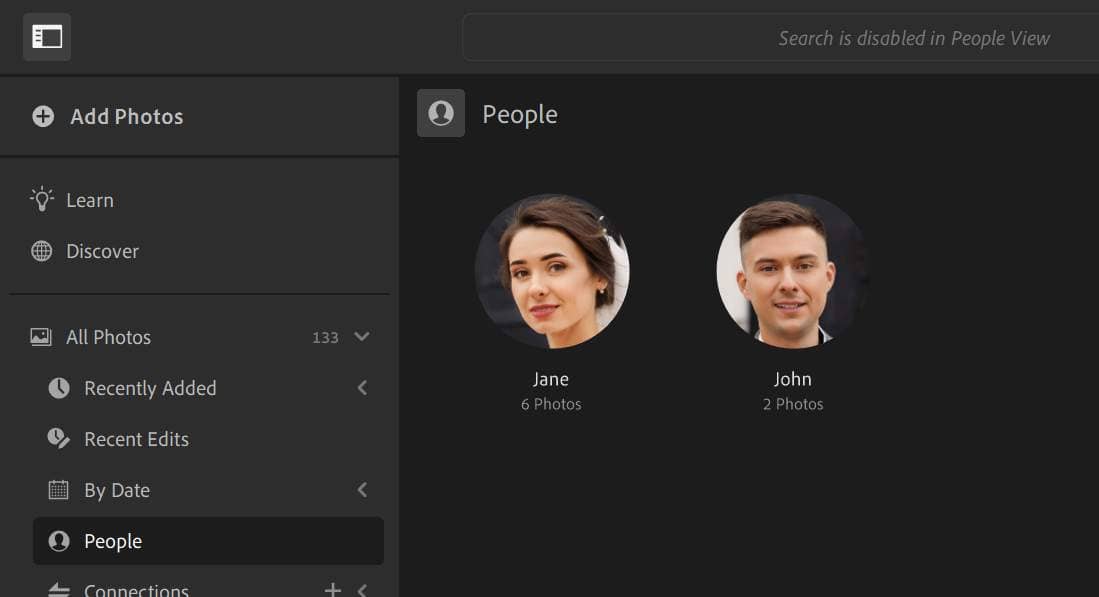
Task: Open the Learn section
Action: click(x=90, y=200)
